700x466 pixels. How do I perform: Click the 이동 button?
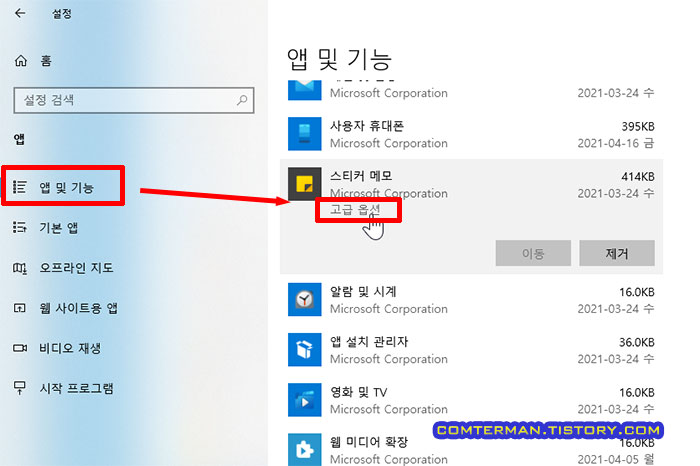click(533, 253)
